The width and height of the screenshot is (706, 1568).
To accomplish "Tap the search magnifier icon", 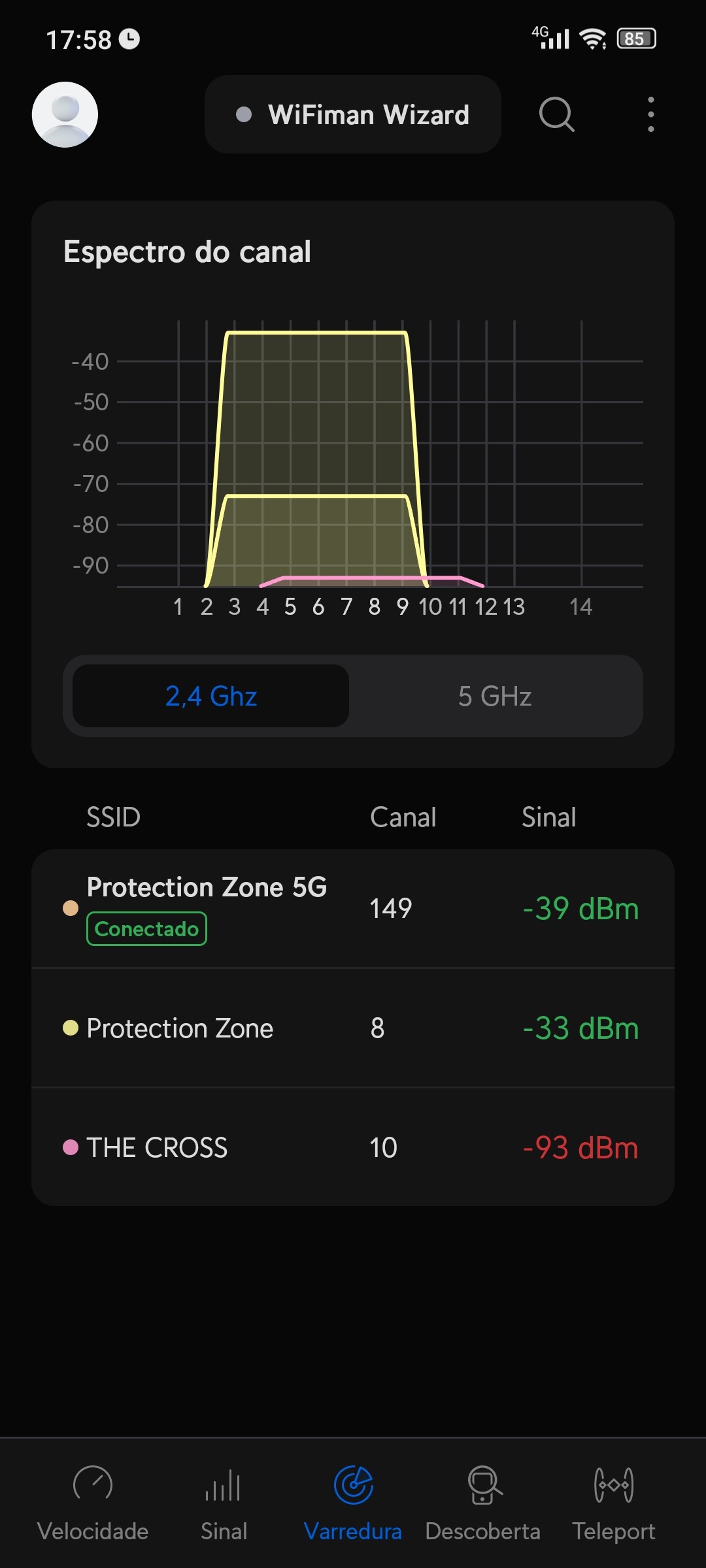I will coord(556,114).
